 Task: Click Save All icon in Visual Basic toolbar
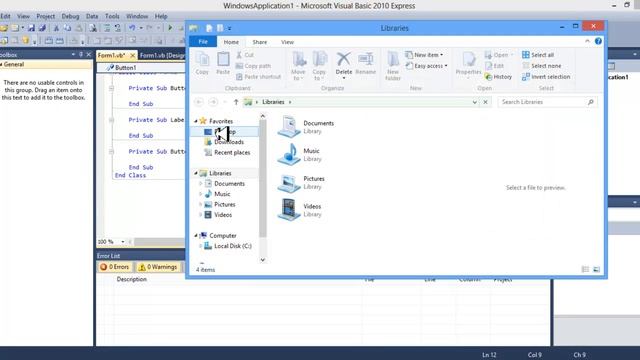[x=42, y=28]
